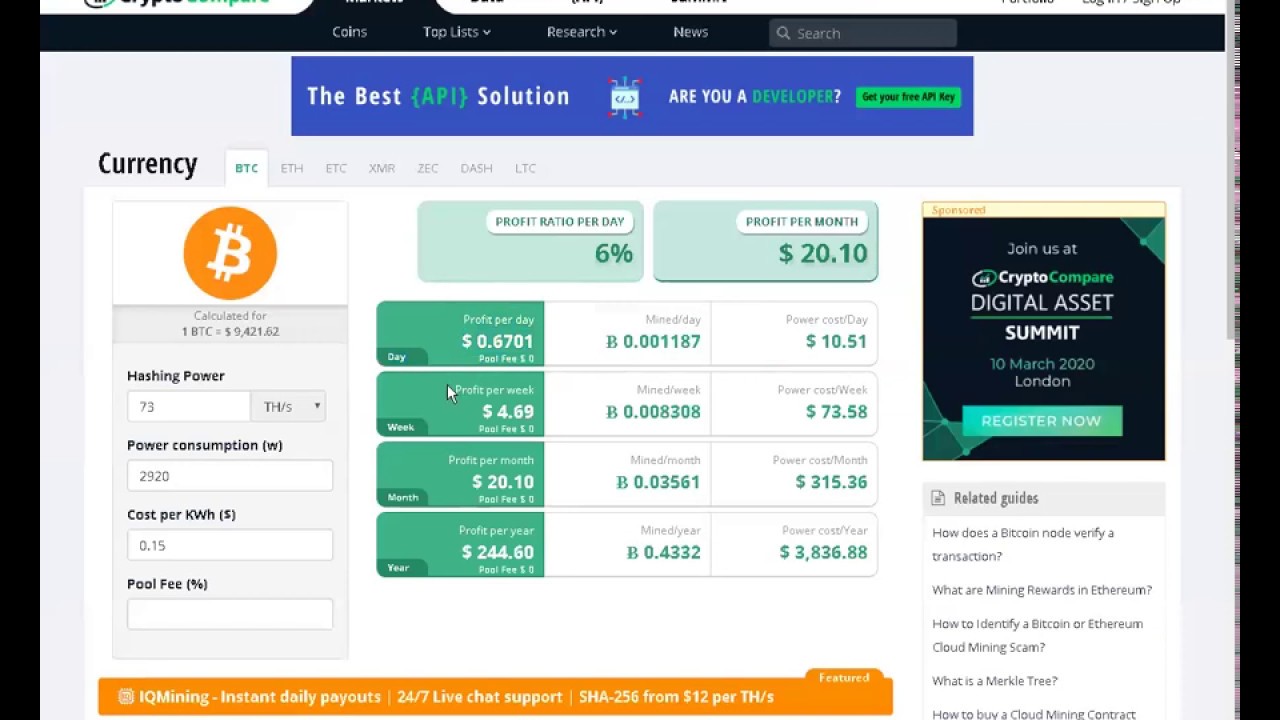Click the API banner robot icon

(x=625, y=97)
